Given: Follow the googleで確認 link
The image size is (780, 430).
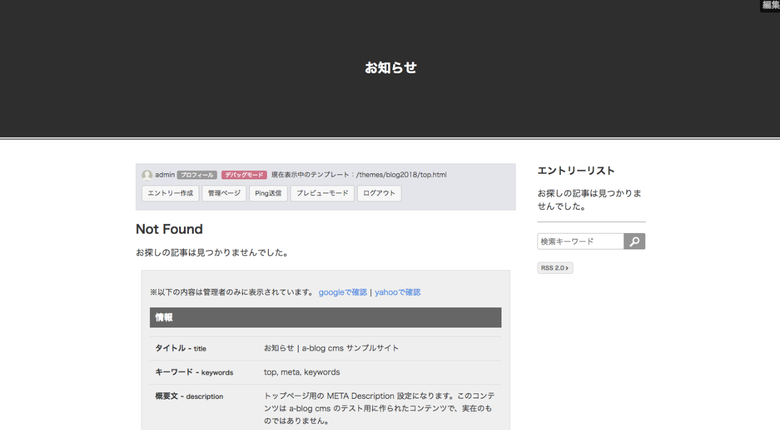Looking at the screenshot, I should click(x=343, y=292).
